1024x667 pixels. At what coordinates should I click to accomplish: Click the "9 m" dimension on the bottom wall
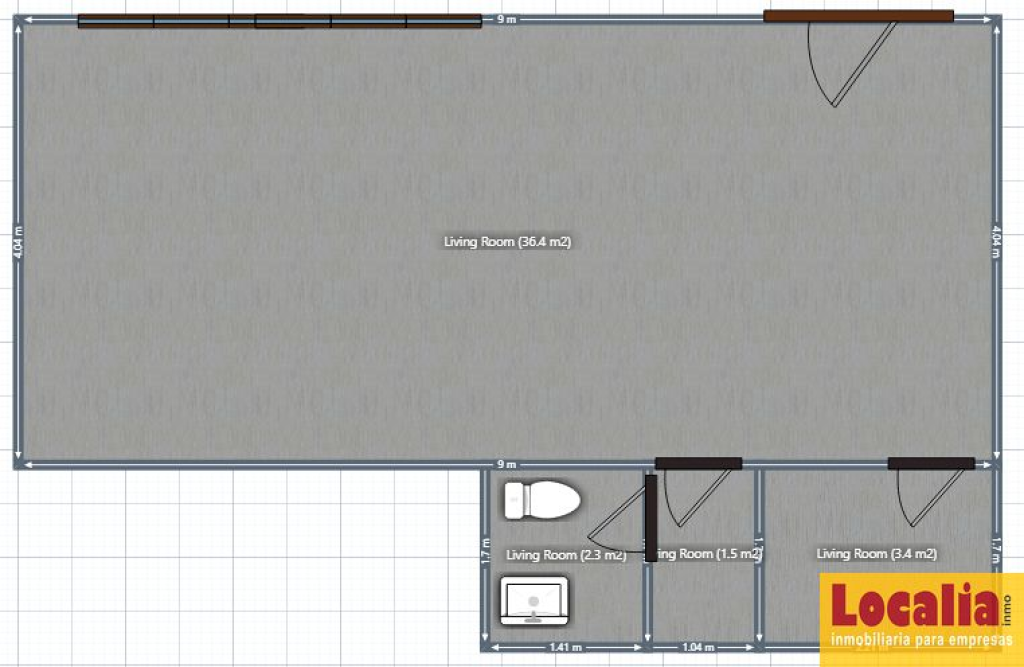tap(507, 464)
